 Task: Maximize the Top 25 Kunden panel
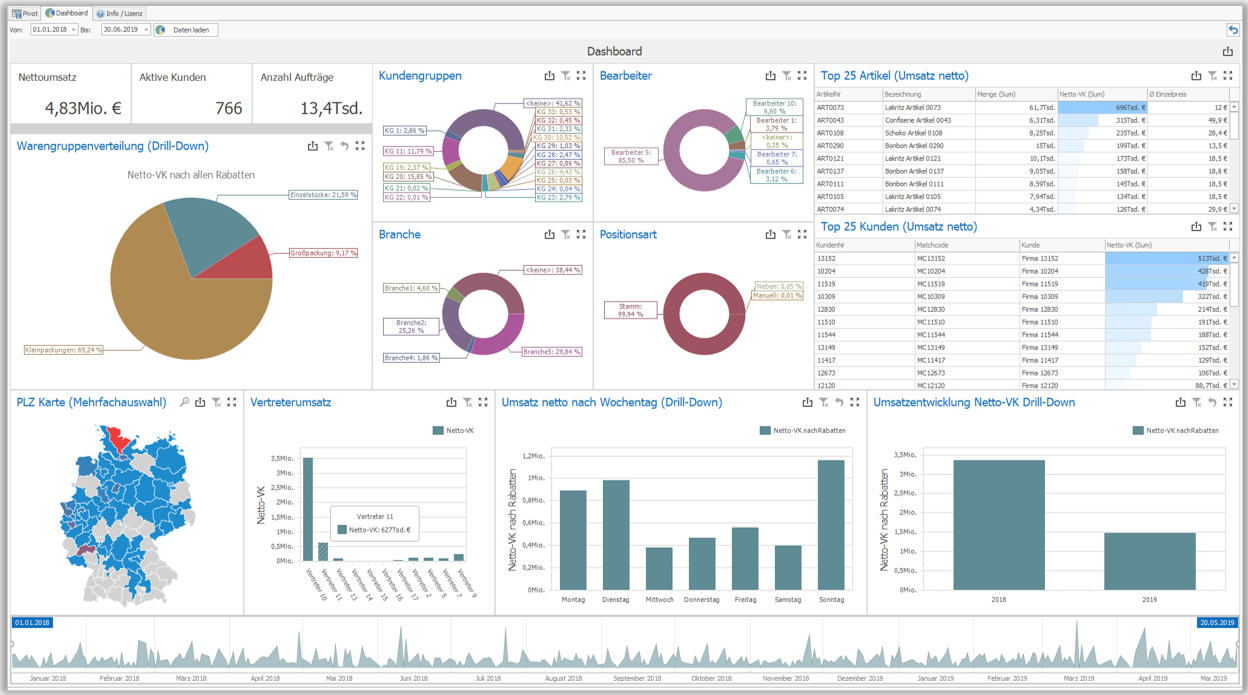[x=1228, y=227]
